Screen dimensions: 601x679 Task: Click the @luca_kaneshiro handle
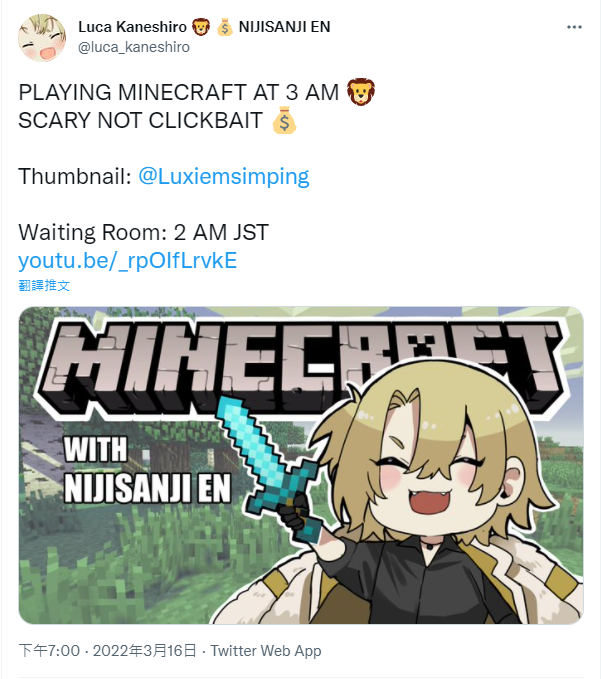(x=134, y=47)
